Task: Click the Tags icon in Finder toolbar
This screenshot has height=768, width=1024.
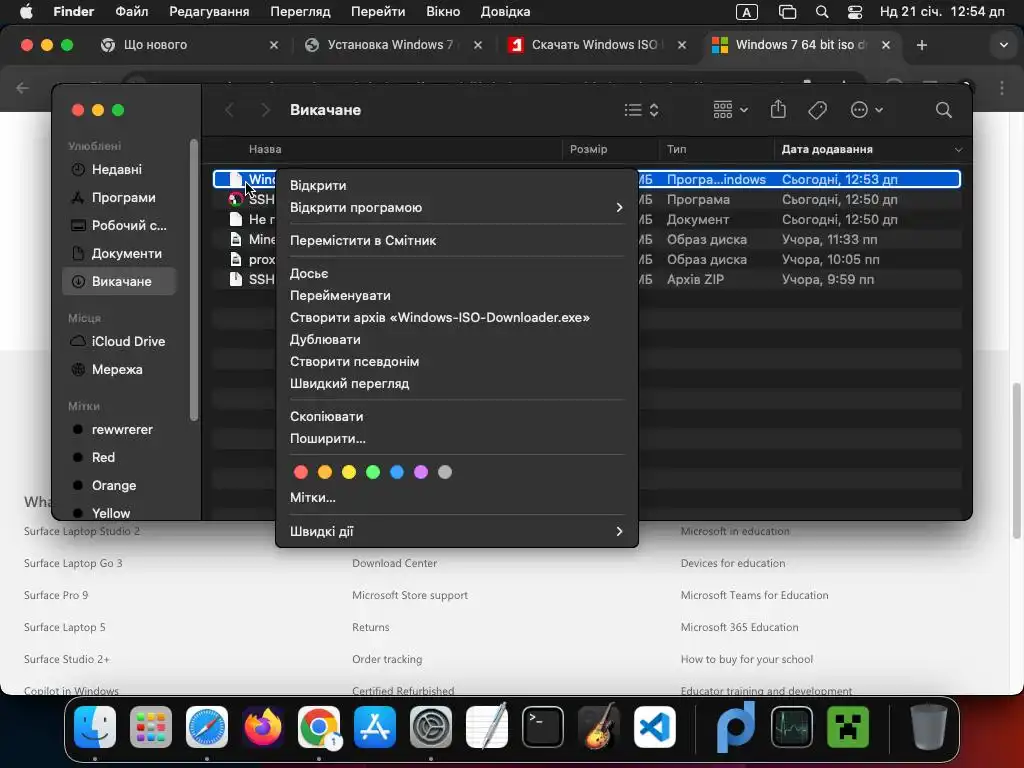Action: click(x=817, y=110)
